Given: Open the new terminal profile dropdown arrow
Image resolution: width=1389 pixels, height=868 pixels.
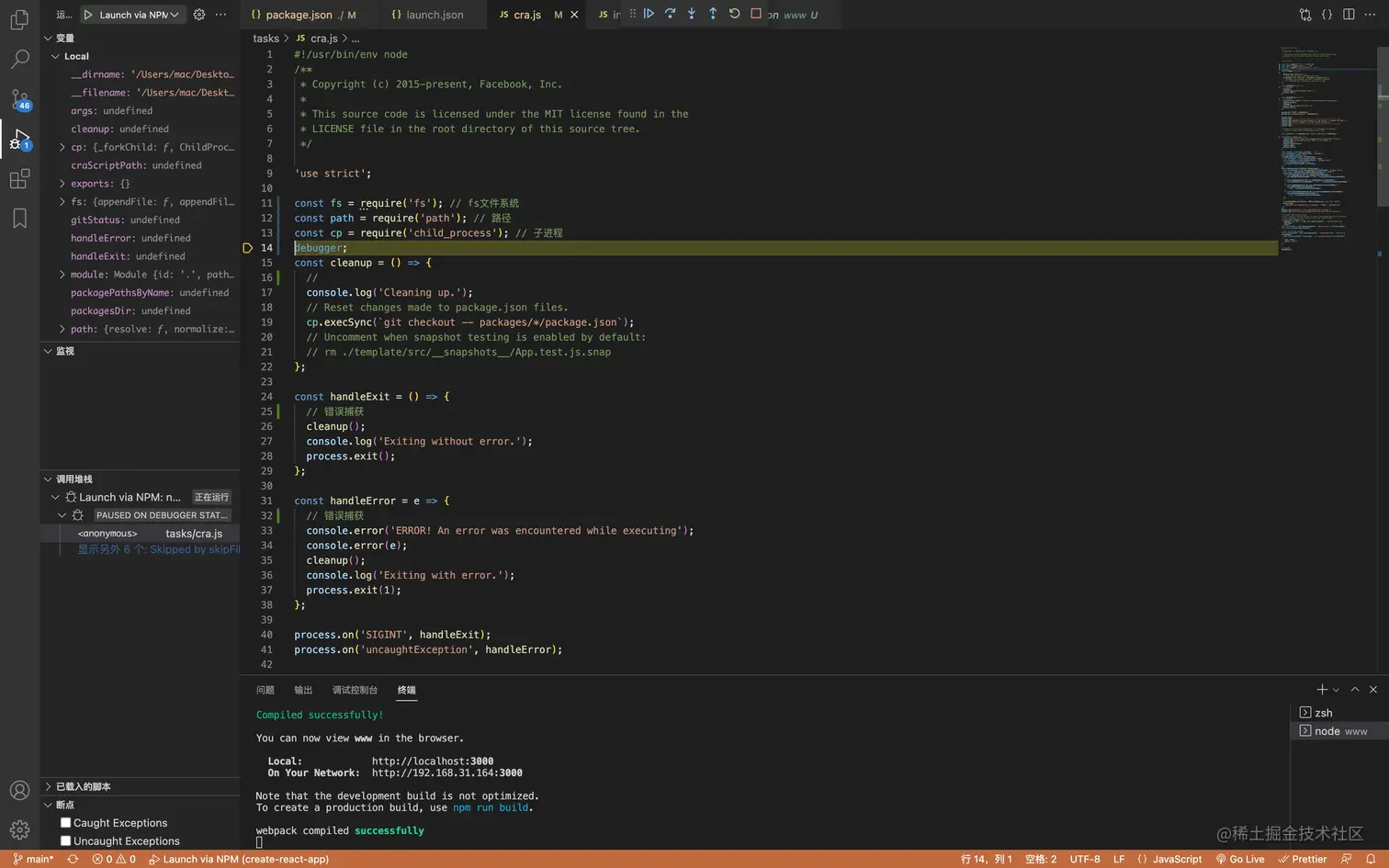Looking at the screenshot, I should tap(1336, 690).
